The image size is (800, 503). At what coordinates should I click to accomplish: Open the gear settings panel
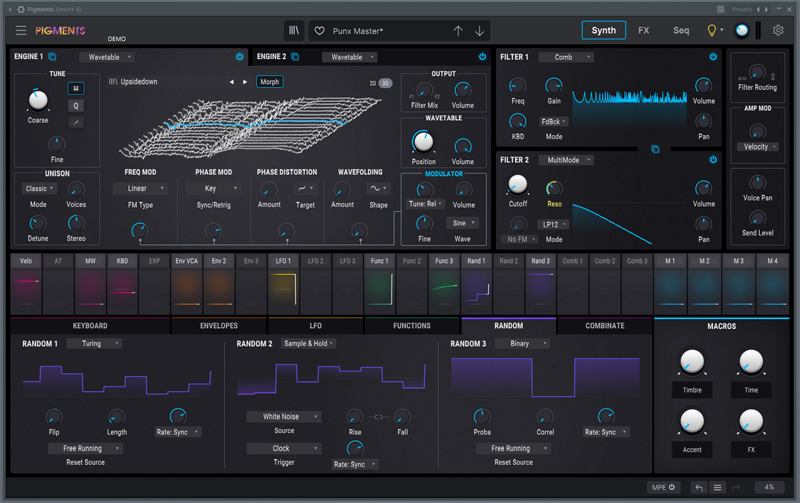click(778, 31)
